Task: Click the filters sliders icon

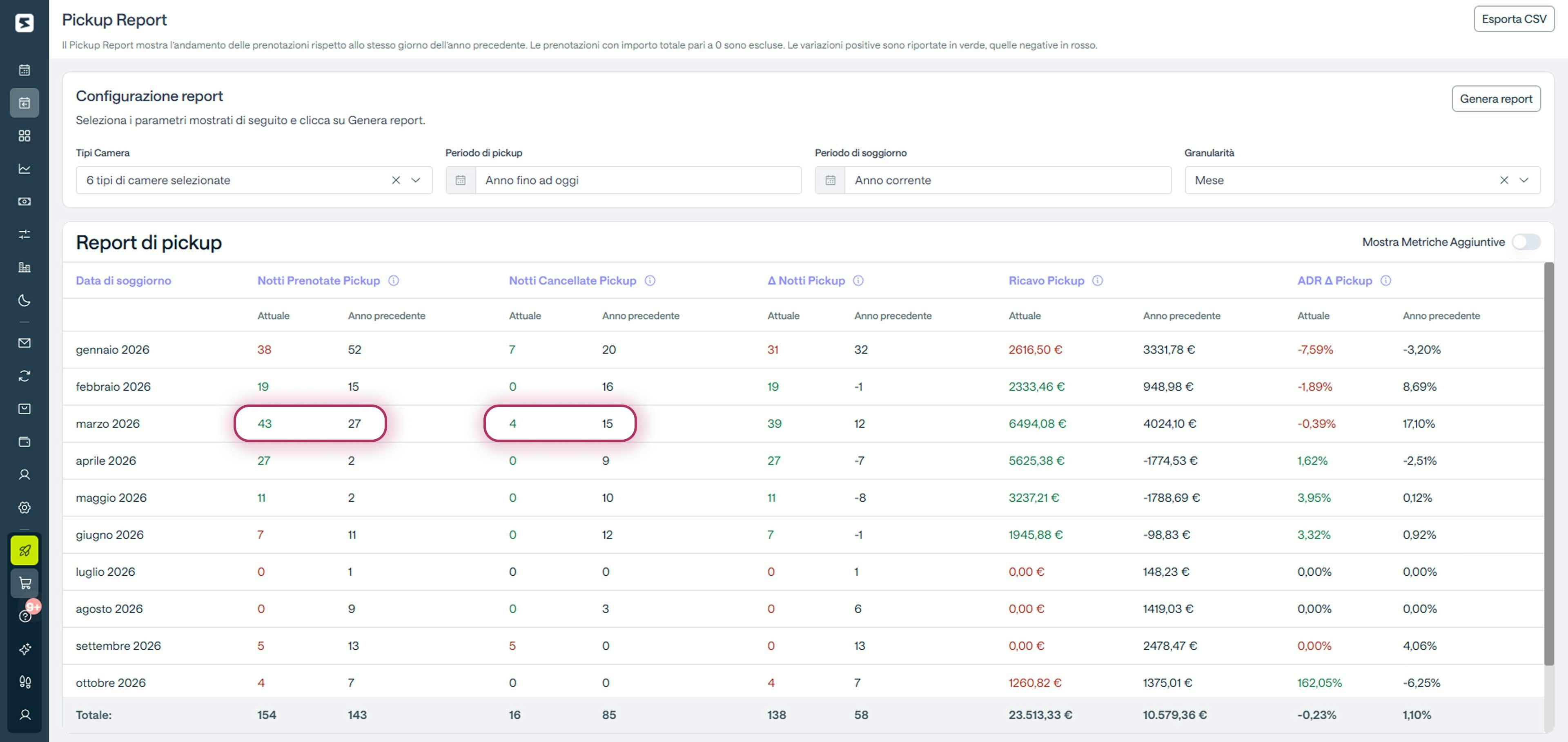Action: pos(24,235)
